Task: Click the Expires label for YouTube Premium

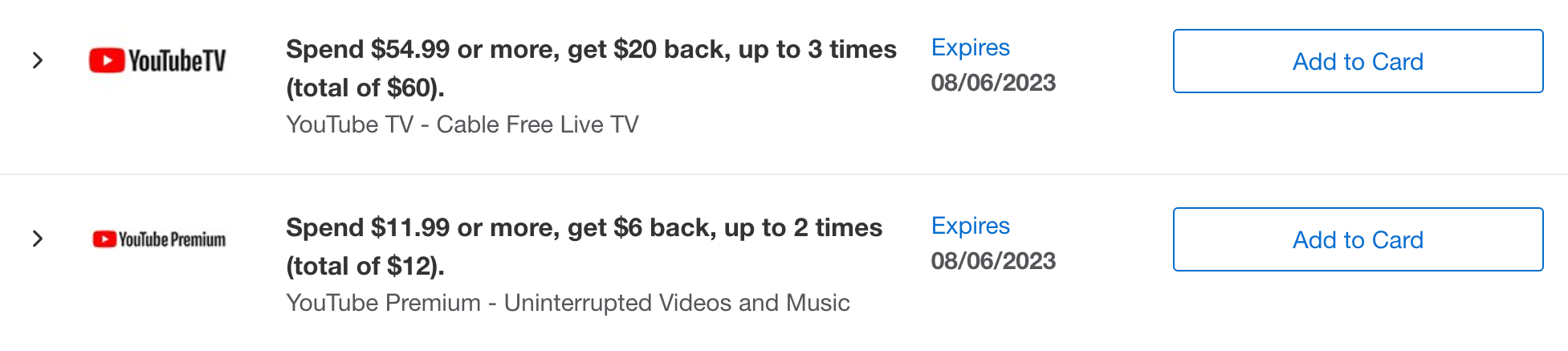Action: (x=970, y=226)
